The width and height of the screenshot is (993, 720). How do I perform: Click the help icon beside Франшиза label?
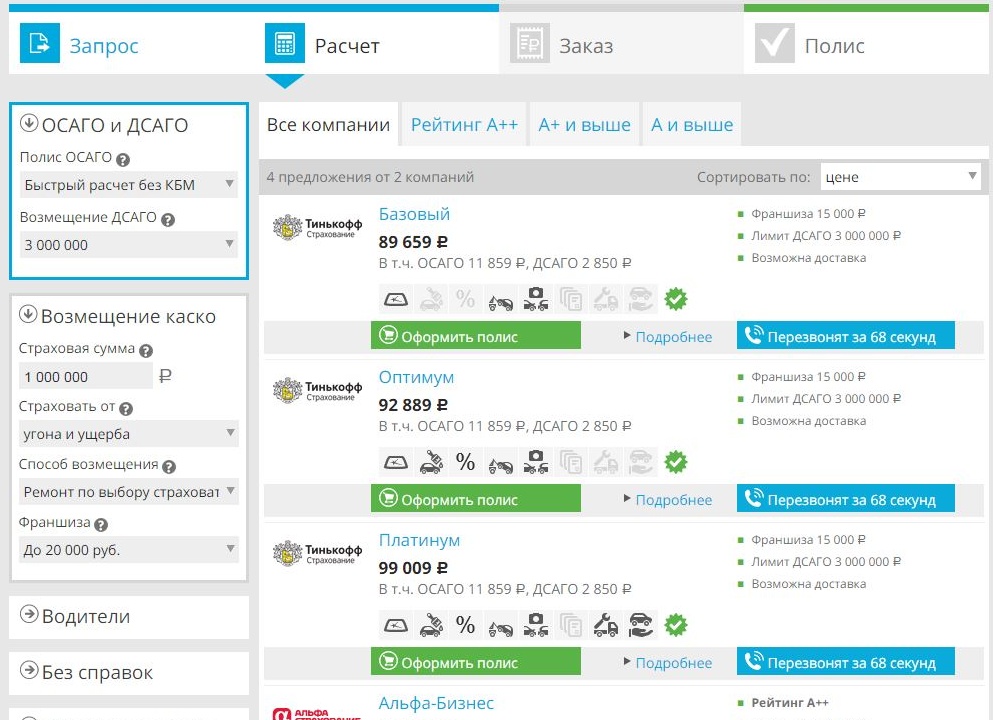pos(101,524)
